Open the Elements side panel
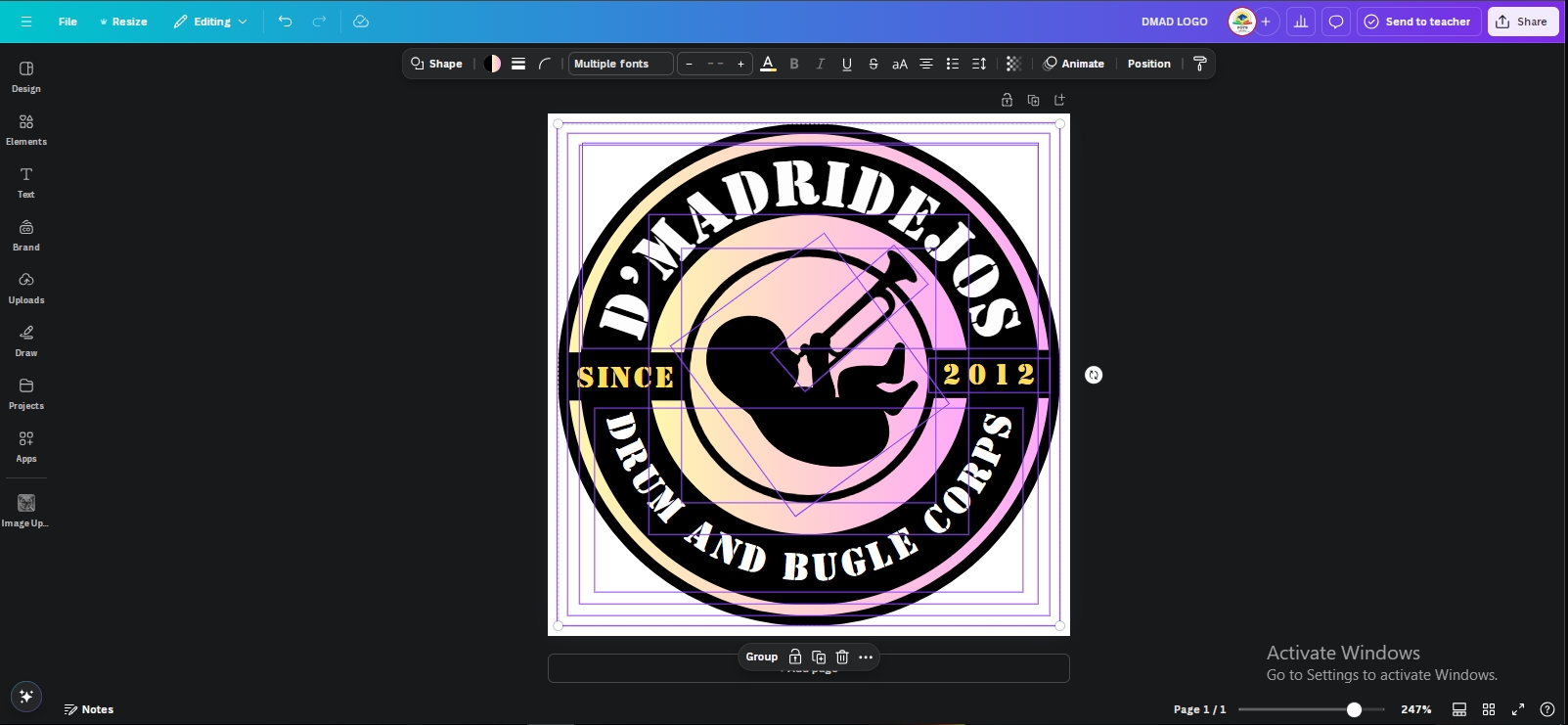The image size is (1568, 725). click(x=26, y=129)
